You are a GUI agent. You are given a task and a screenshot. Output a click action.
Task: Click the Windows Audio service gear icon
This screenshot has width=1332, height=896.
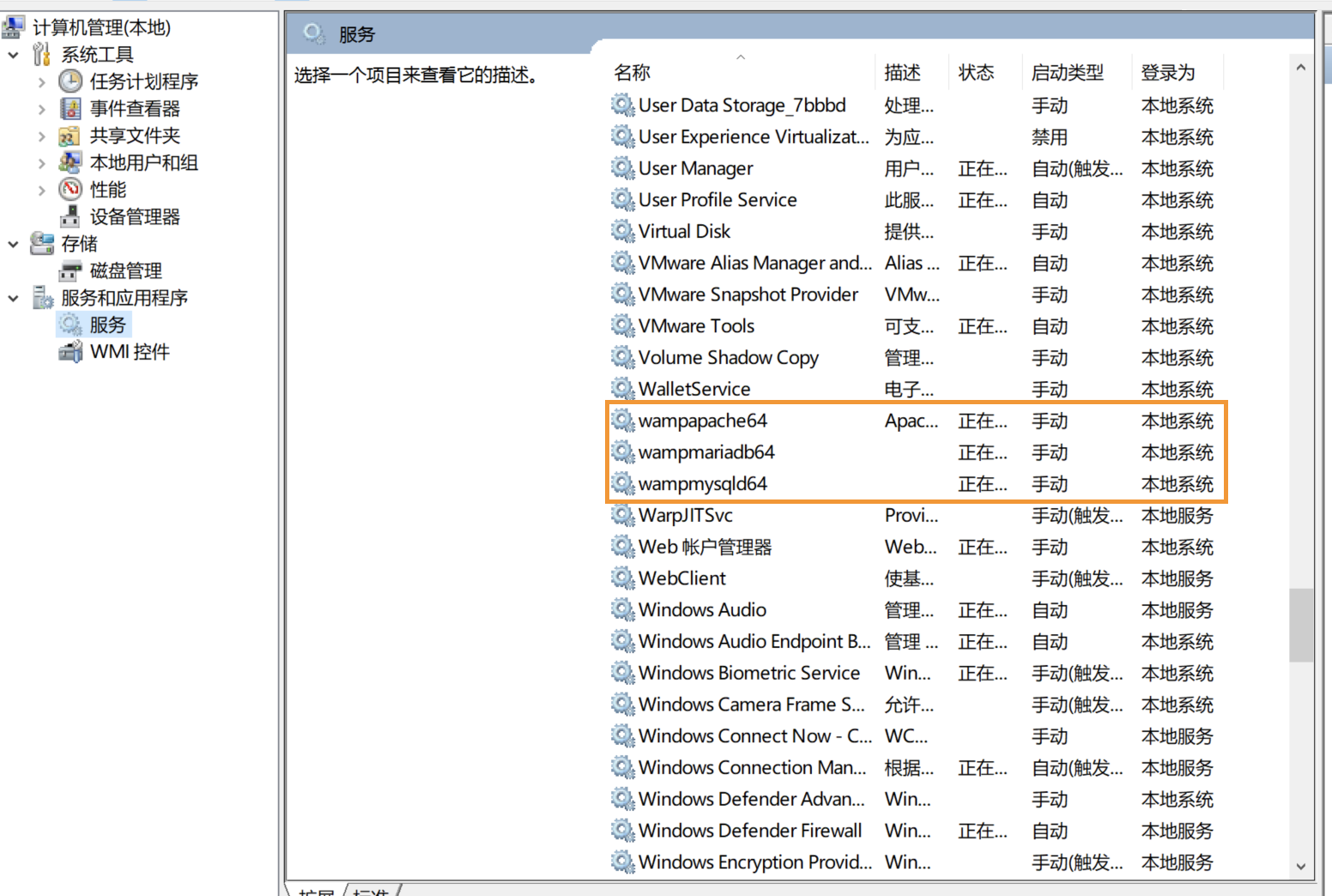(x=621, y=609)
